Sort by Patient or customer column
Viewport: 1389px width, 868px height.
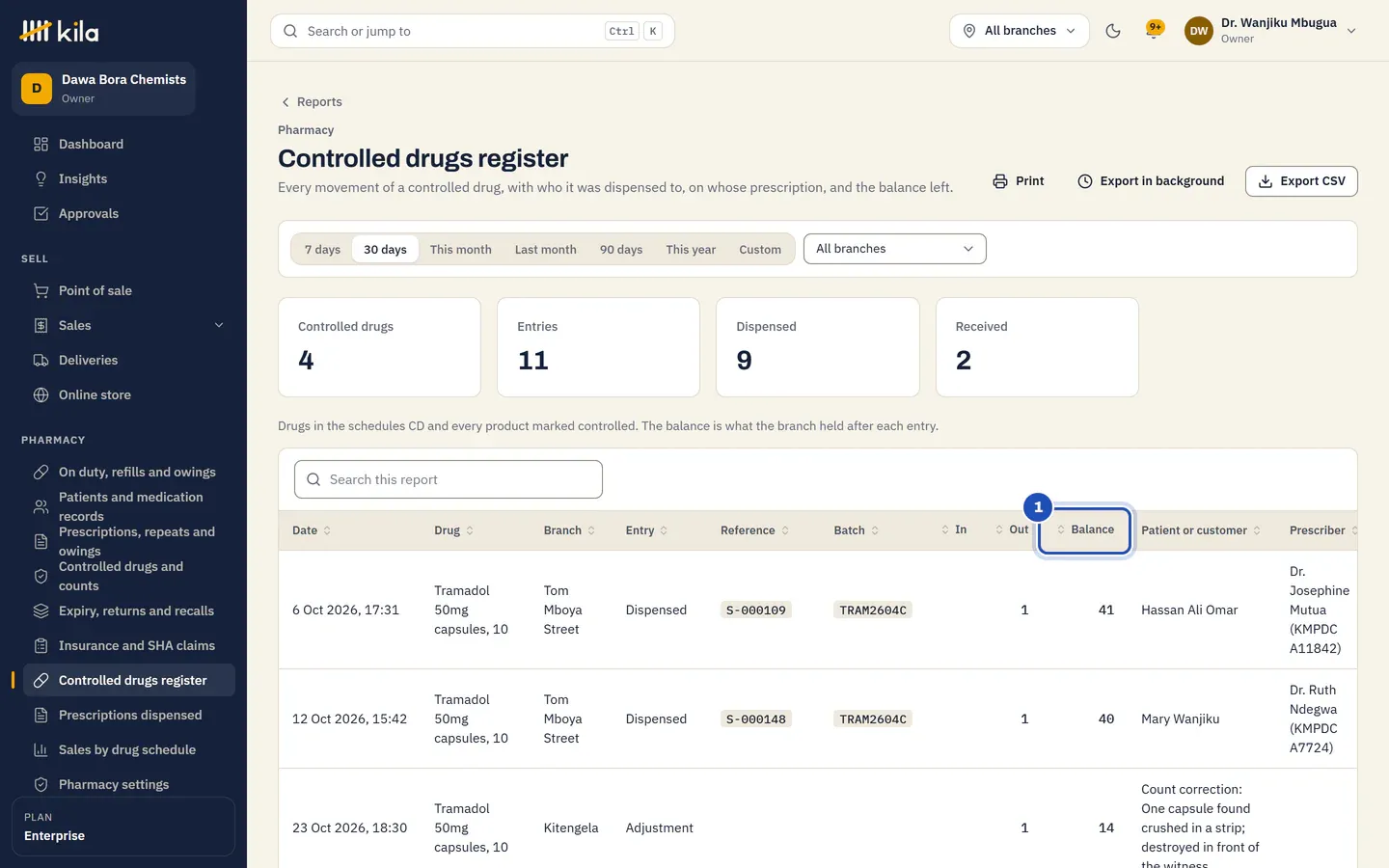(1201, 530)
